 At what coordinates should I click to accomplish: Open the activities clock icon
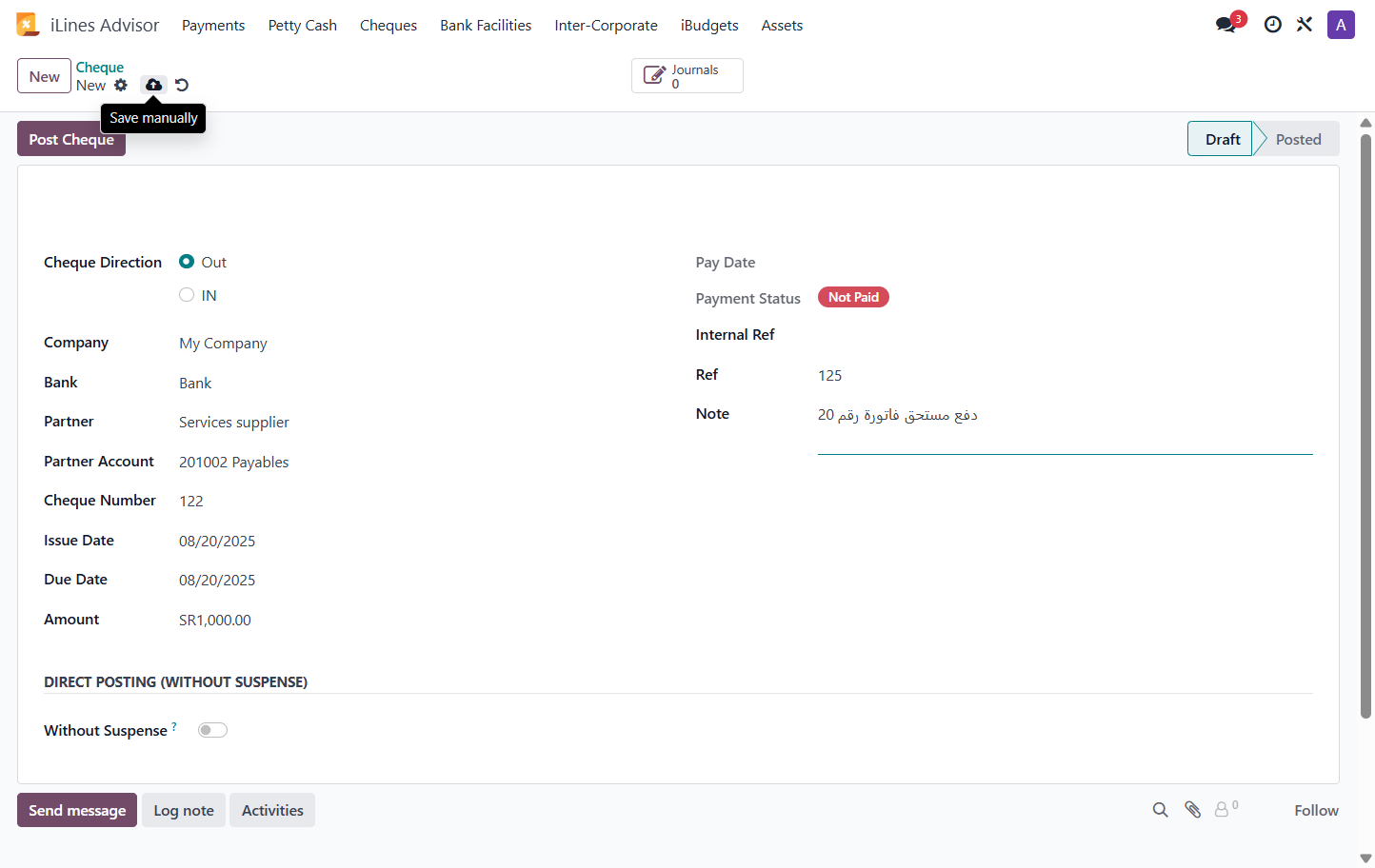1272,25
